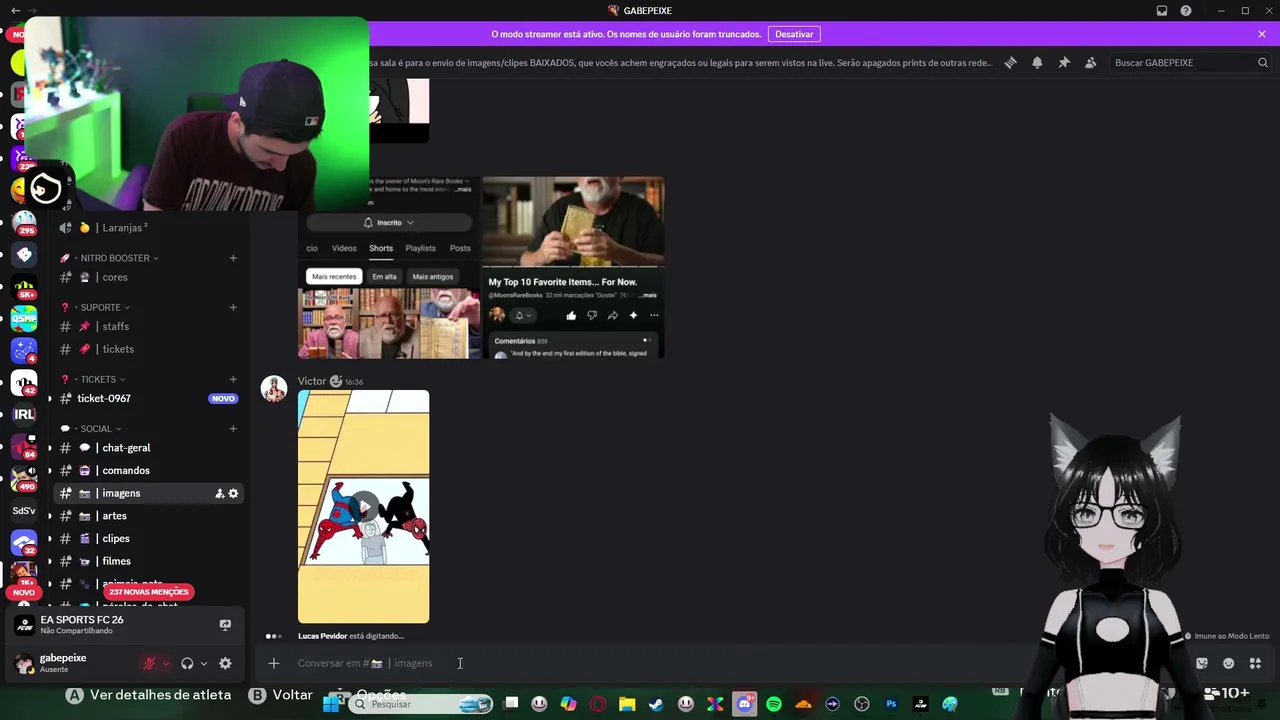Open the staffs channel
This screenshot has height=720, width=1280.
pos(150,326)
